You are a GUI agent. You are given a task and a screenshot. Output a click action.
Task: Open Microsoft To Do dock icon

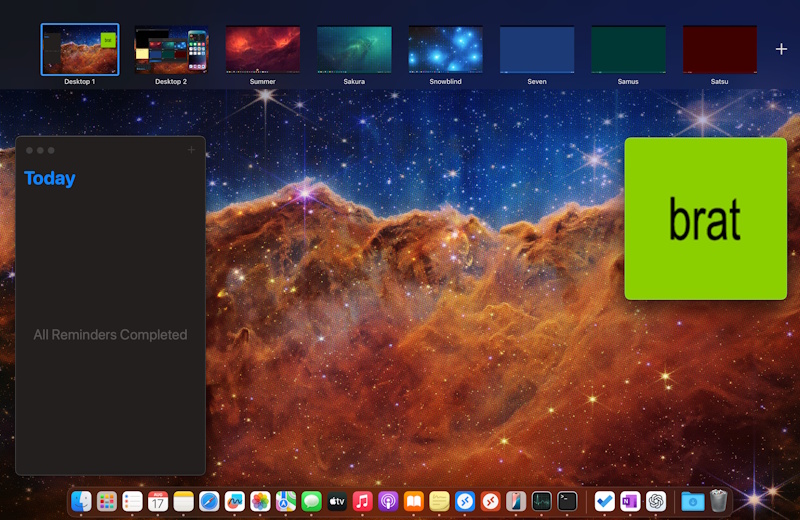[x=605, y=502]
